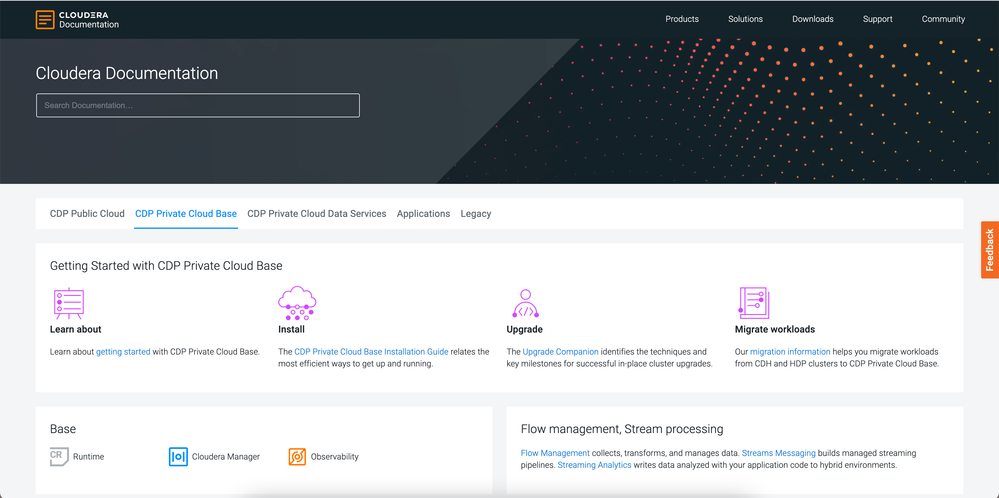Open the CDP Private Cloud Base Installation Guide link

click(x=371, y=352)
